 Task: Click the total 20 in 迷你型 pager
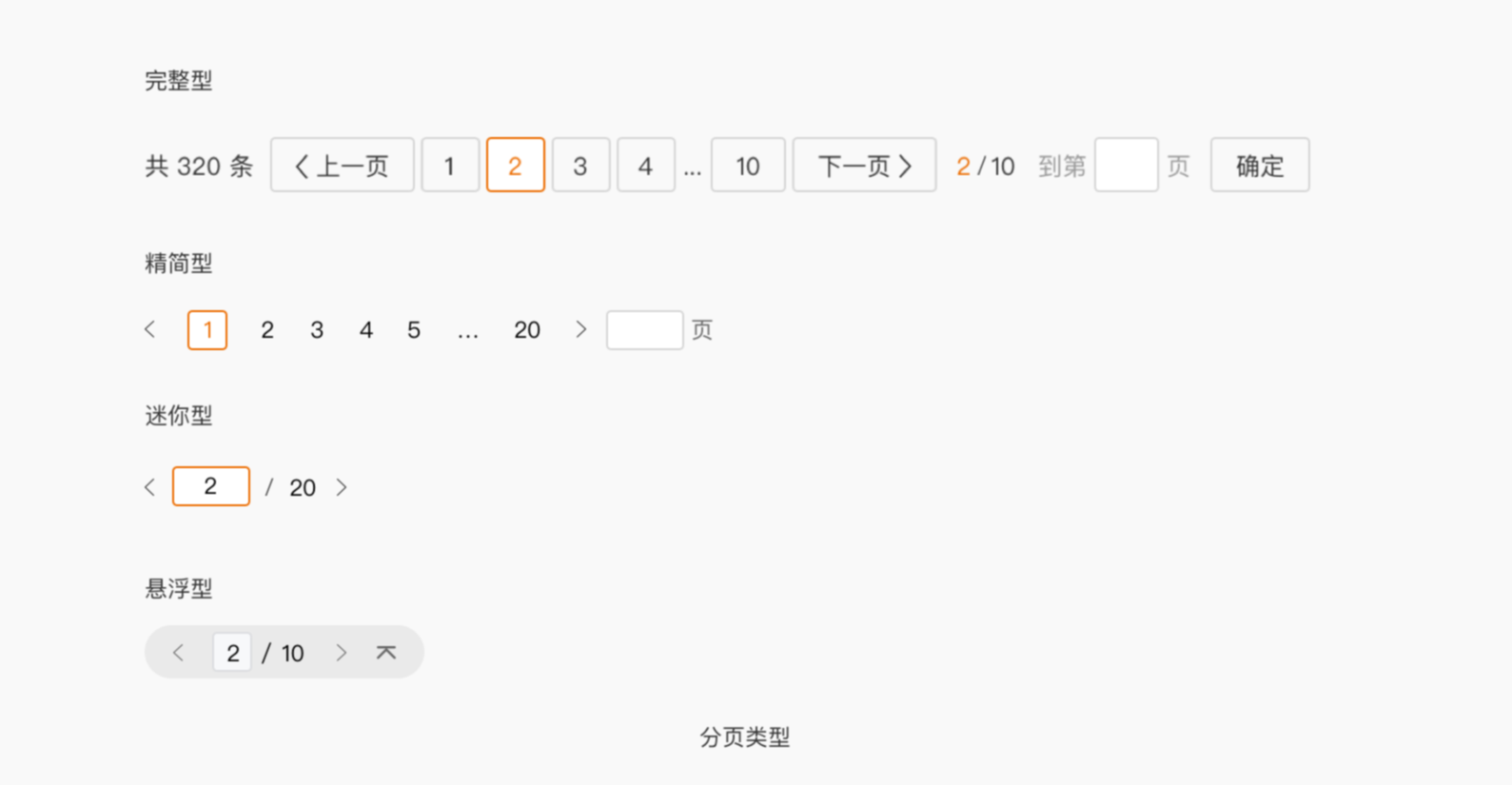[303, 488]
